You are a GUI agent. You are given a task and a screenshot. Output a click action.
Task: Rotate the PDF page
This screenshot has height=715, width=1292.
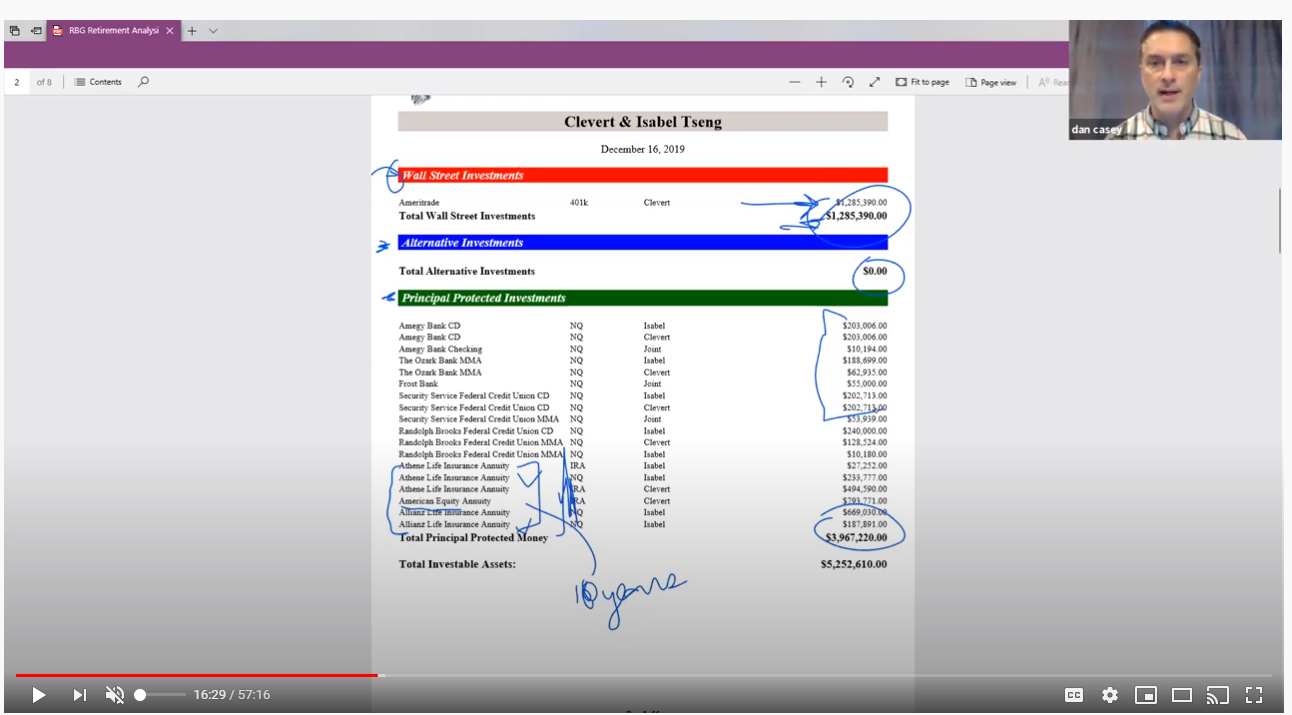(x=848, y=82)
